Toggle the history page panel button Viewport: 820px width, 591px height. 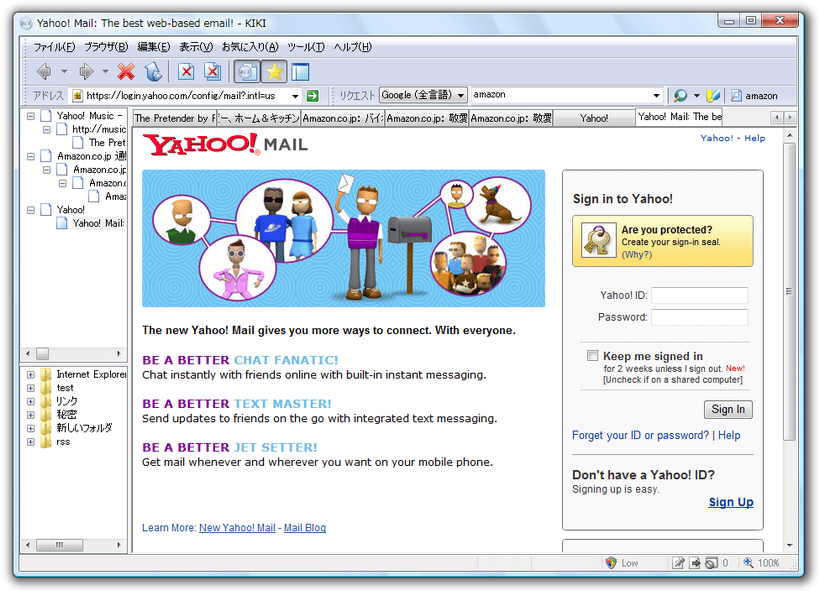(247, 72)
